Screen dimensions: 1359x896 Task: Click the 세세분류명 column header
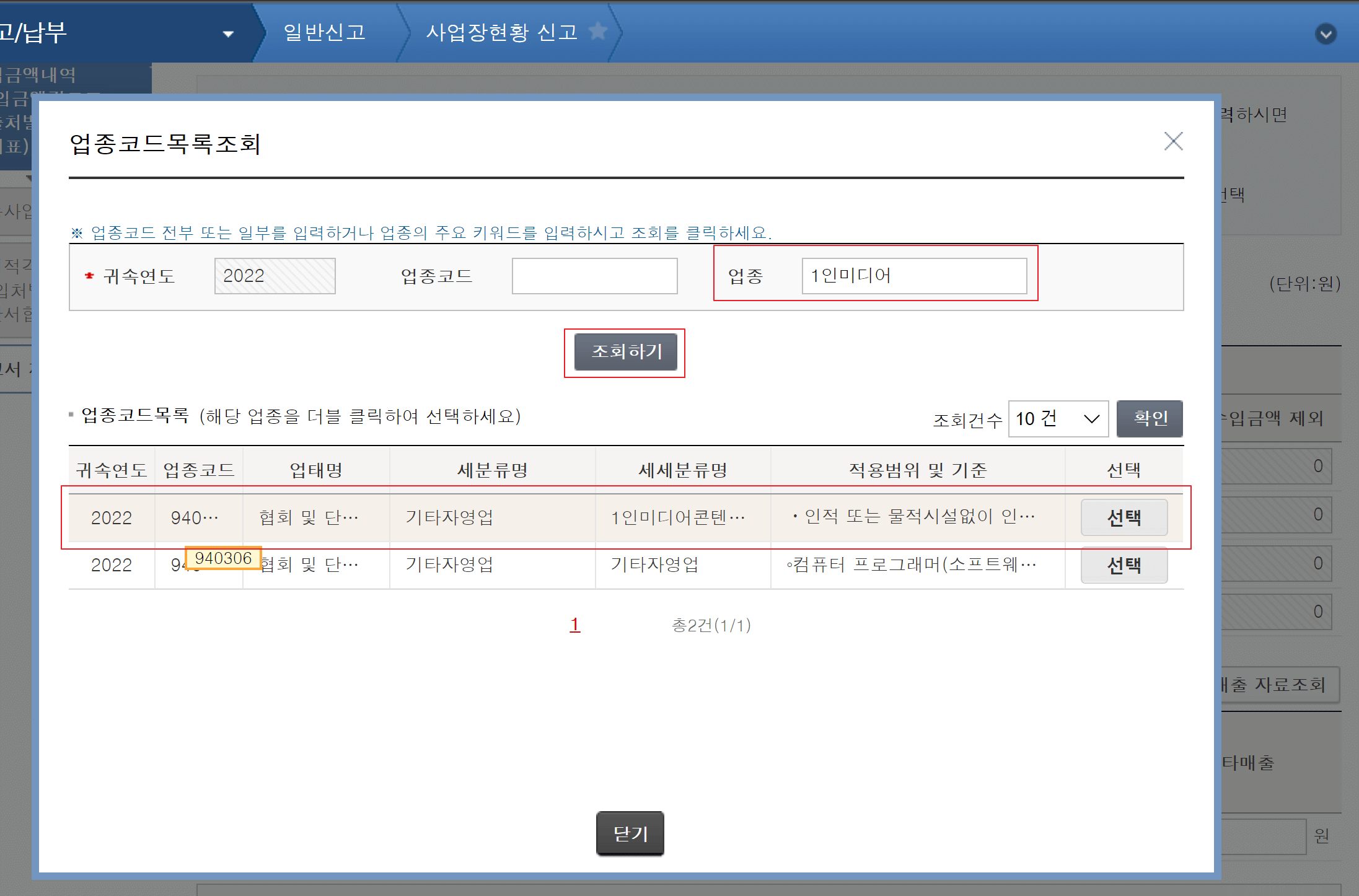click(683, 470)
